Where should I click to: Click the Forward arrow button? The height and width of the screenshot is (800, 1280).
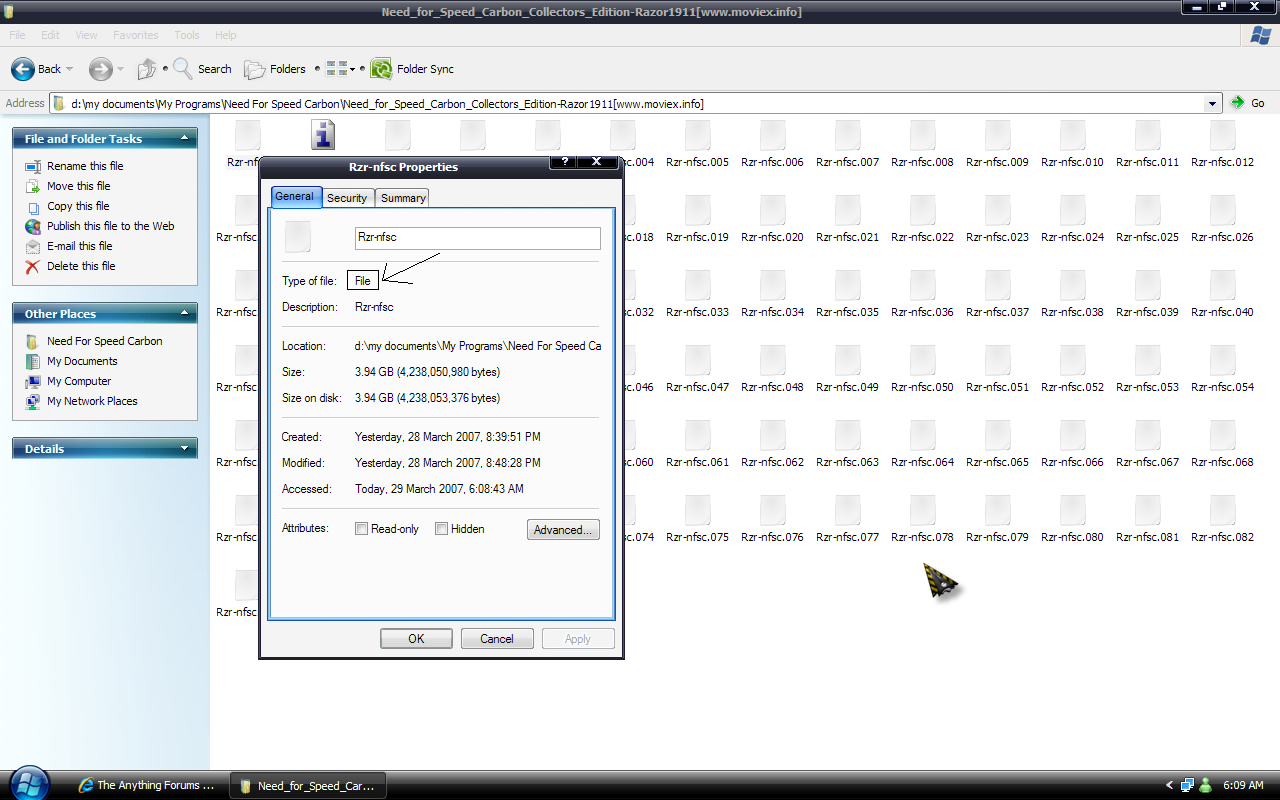[100, 69]
